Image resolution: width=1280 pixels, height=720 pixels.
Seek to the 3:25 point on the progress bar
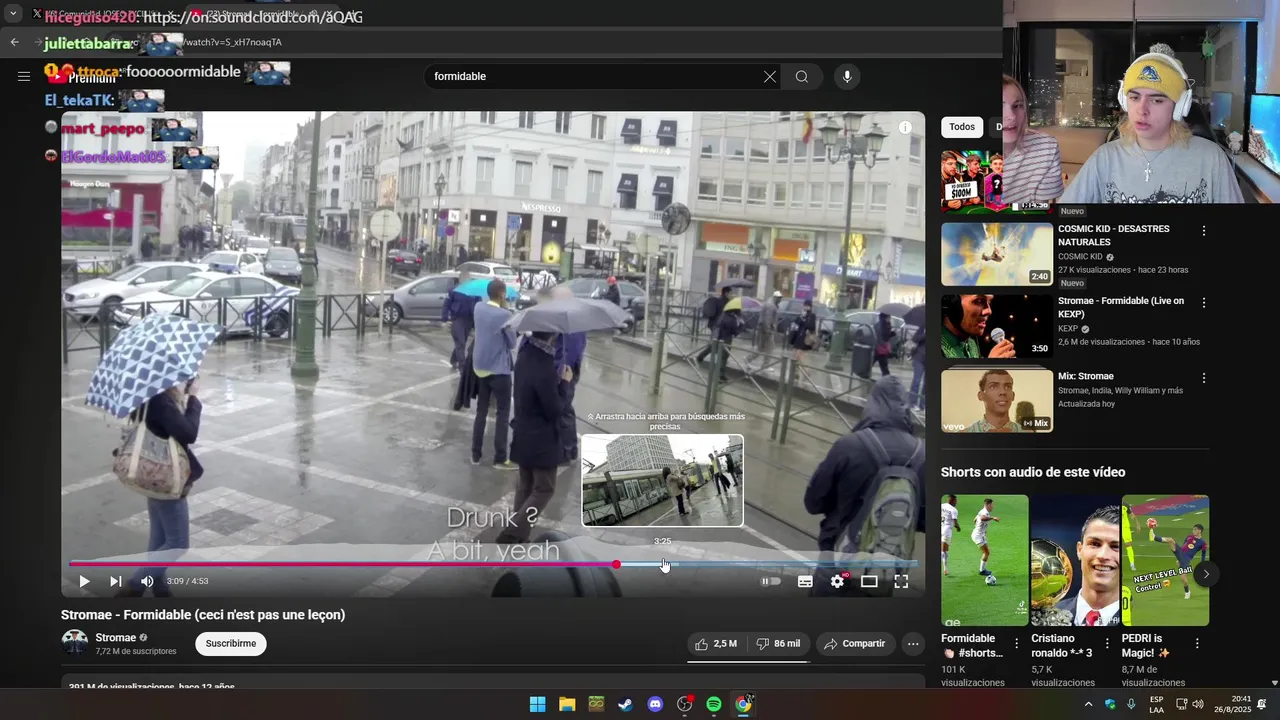tap(664, 564)
